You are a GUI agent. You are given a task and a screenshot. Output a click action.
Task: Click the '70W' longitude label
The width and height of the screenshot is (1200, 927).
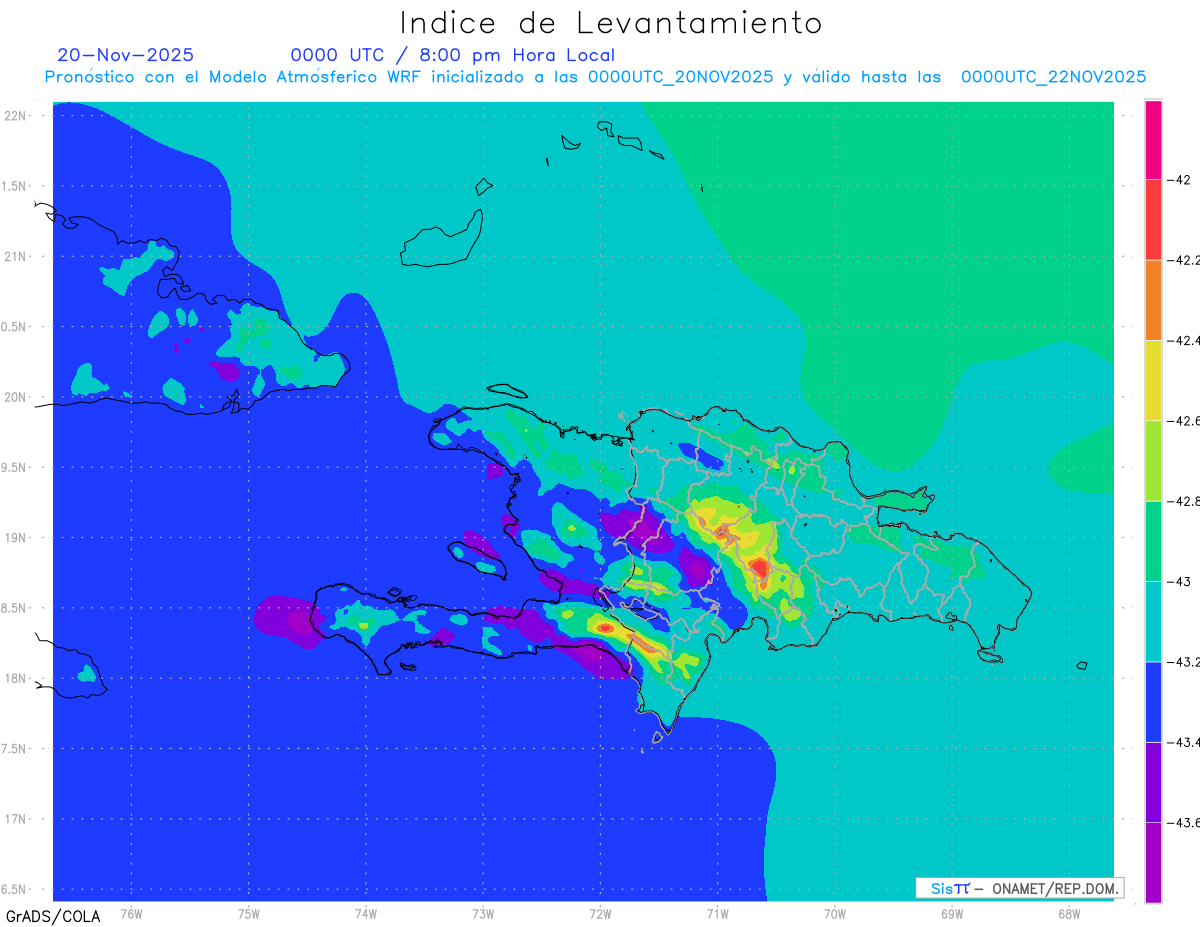(834, 913)
